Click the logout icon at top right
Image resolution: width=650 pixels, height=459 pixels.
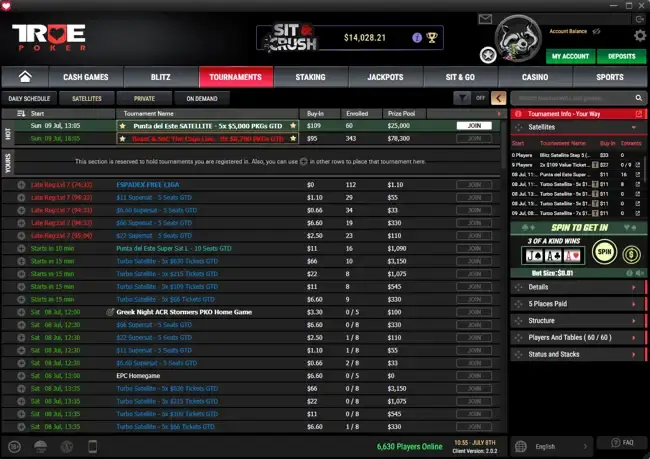[639, 19]
